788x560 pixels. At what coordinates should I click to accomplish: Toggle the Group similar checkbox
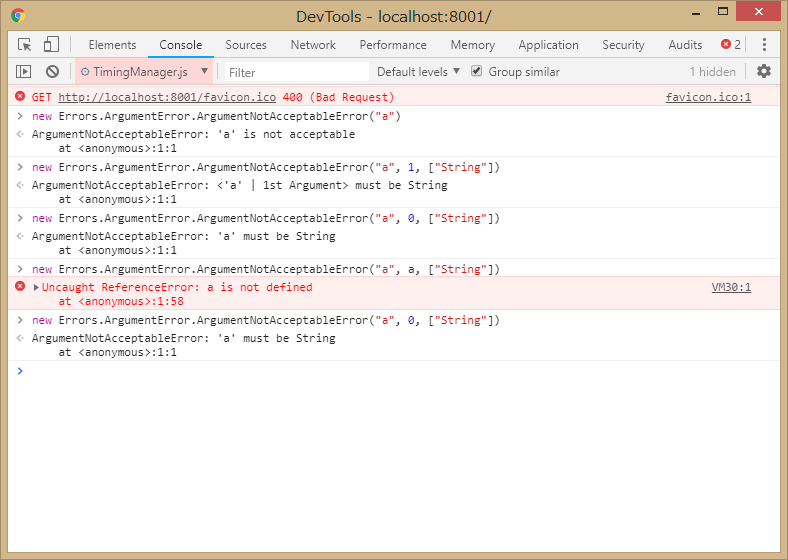pos(477,72)
